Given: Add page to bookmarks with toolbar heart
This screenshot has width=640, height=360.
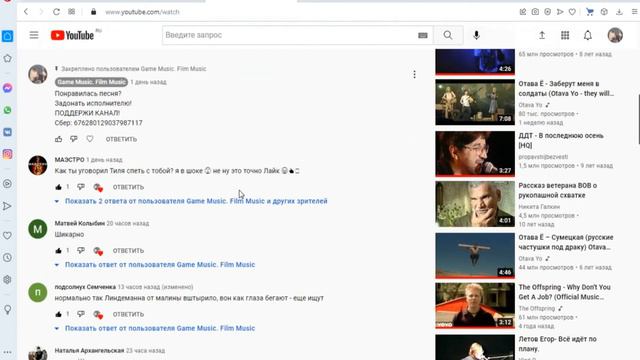Looking at the screenshot, I should click(x=572, y=12).
